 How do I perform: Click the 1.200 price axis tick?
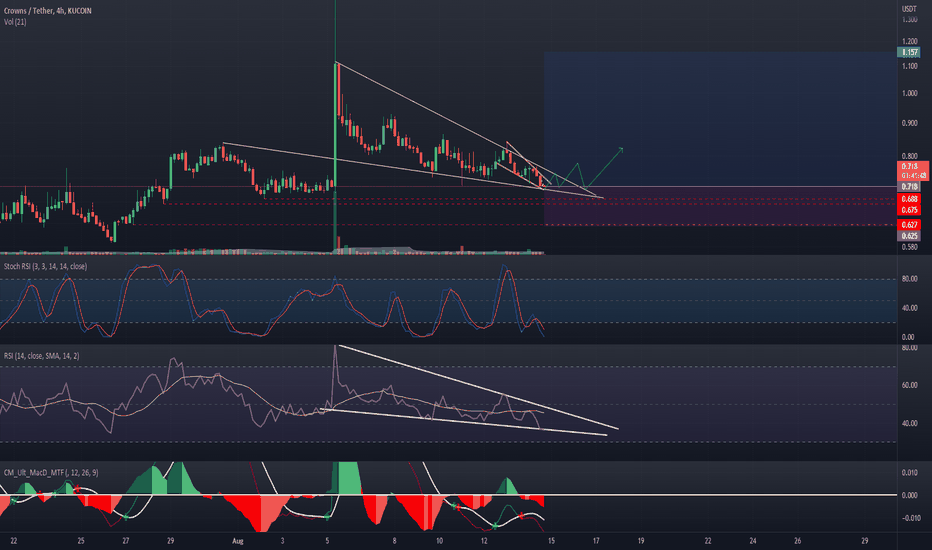pos(909,42)
